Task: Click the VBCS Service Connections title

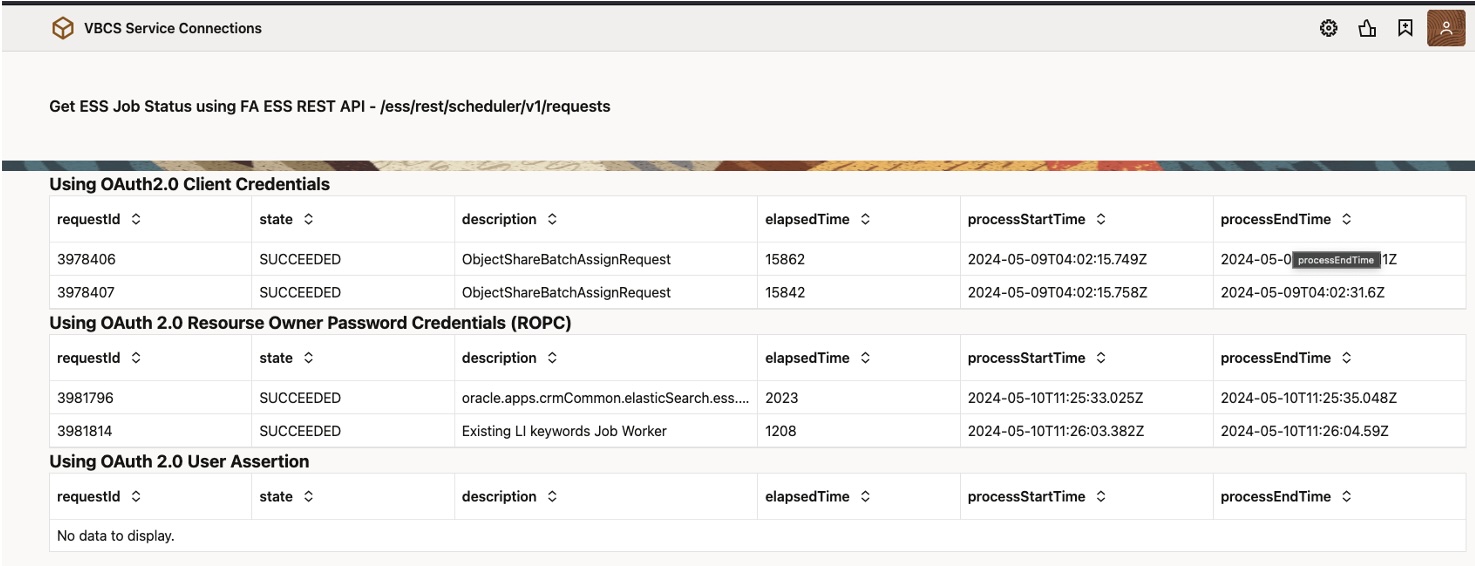Action: pyautogui.click(x=173, y=29)
